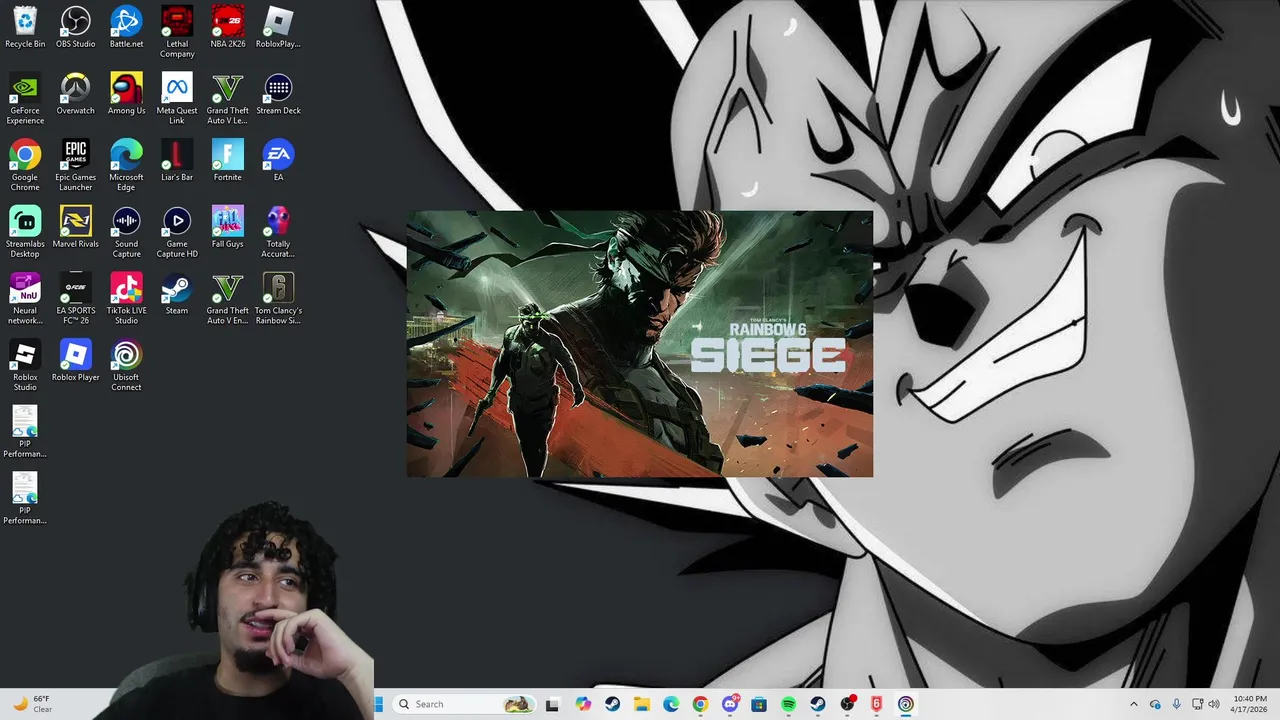Launch Overwatch from the desktop

point(76,94)
